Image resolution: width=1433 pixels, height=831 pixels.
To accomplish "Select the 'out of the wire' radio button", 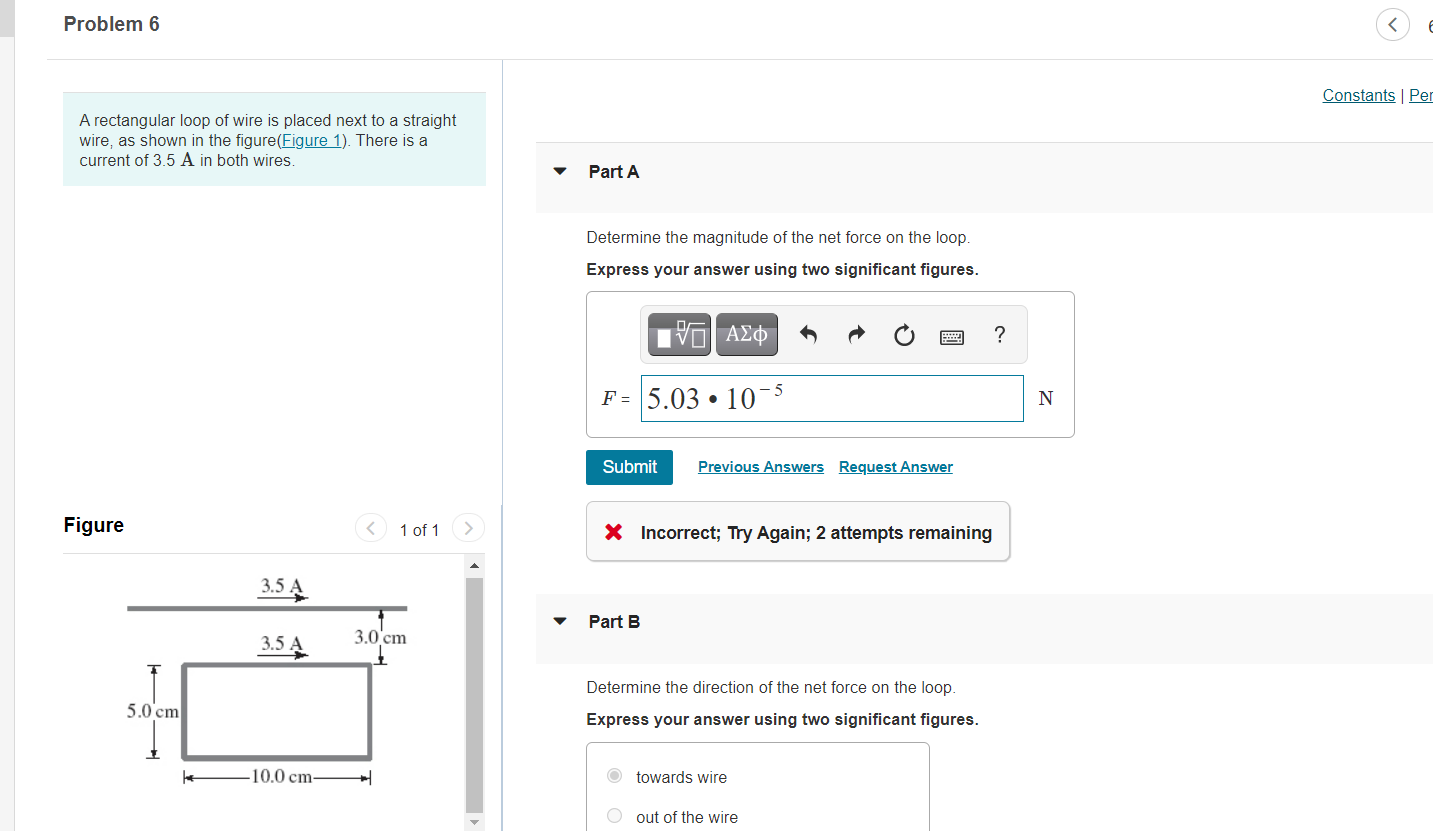I will point(613,815).
